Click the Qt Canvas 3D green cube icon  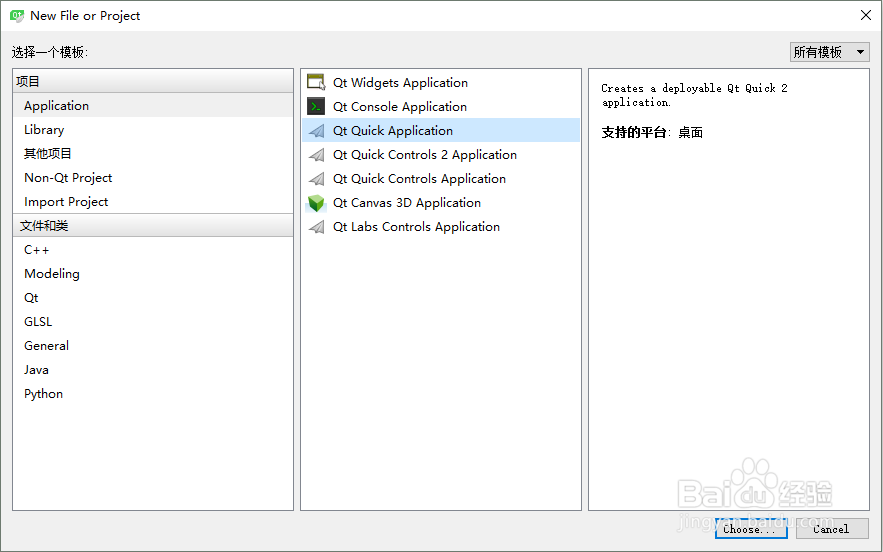pyautogui.click(x=316, y=203)
